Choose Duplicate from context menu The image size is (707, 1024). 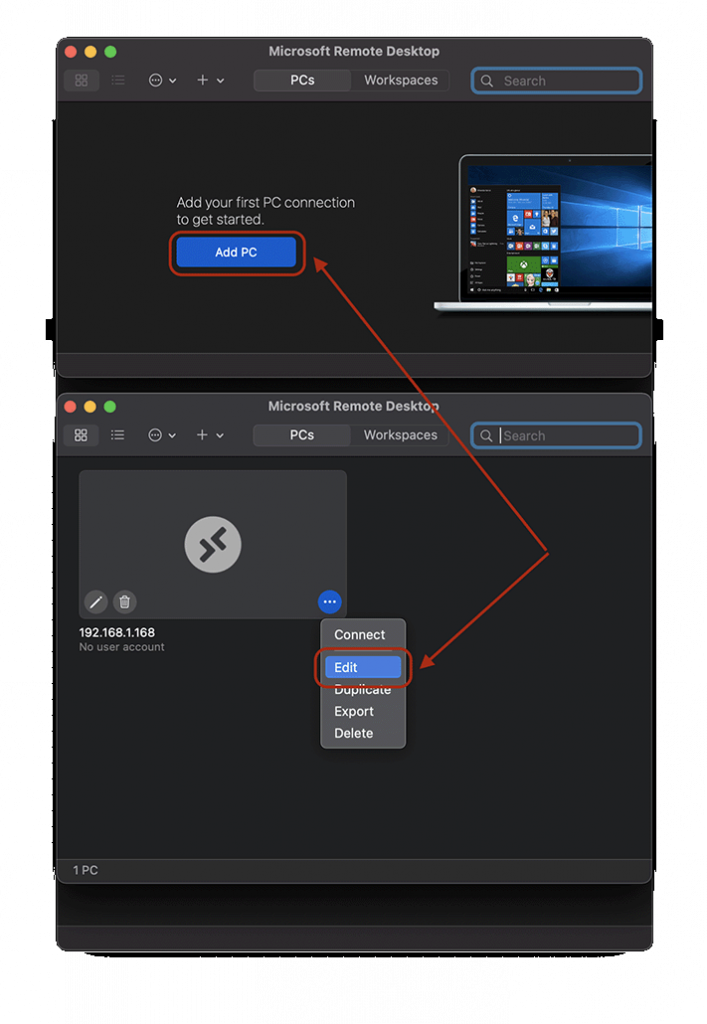point(362,690)
